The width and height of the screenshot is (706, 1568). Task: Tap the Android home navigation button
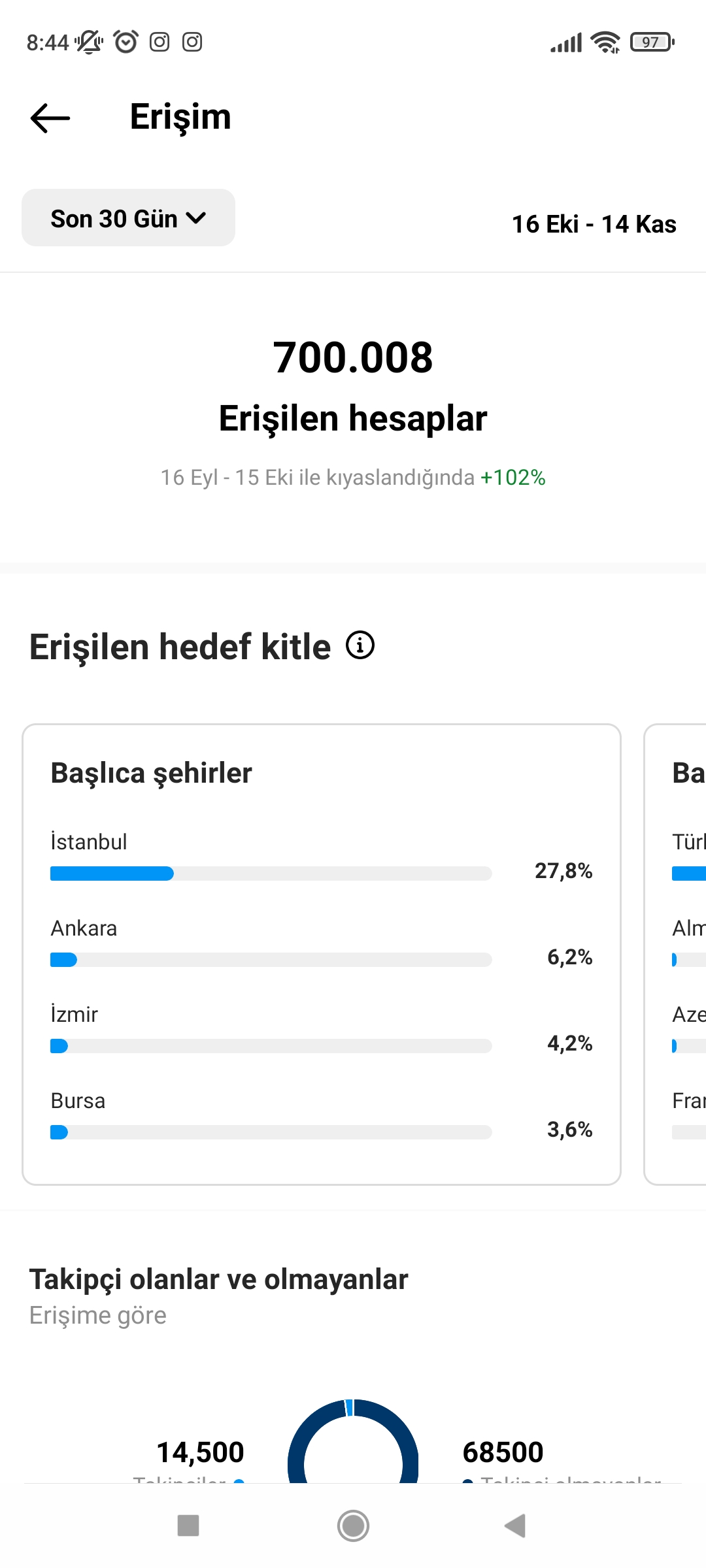(353, 1526)
